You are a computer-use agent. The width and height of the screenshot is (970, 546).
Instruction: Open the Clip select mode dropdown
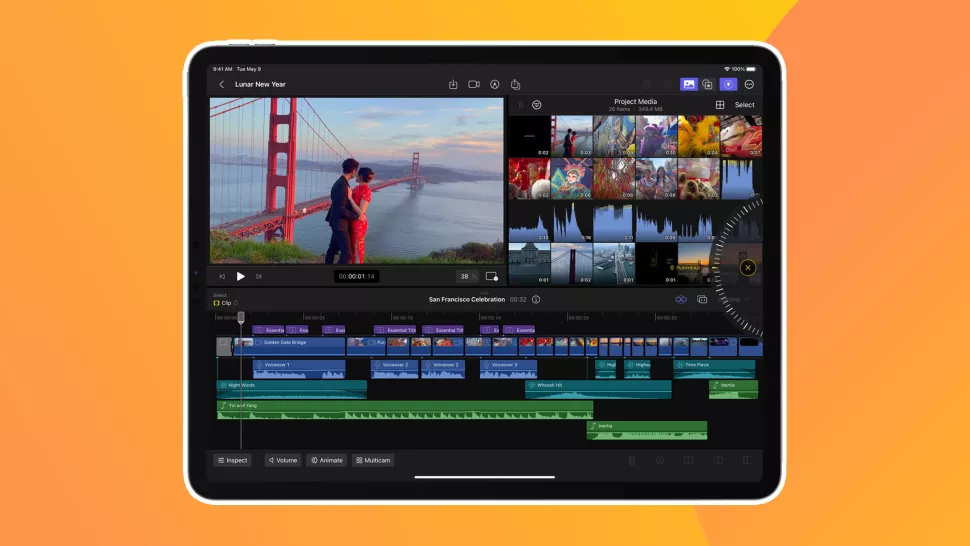point(225,303)
